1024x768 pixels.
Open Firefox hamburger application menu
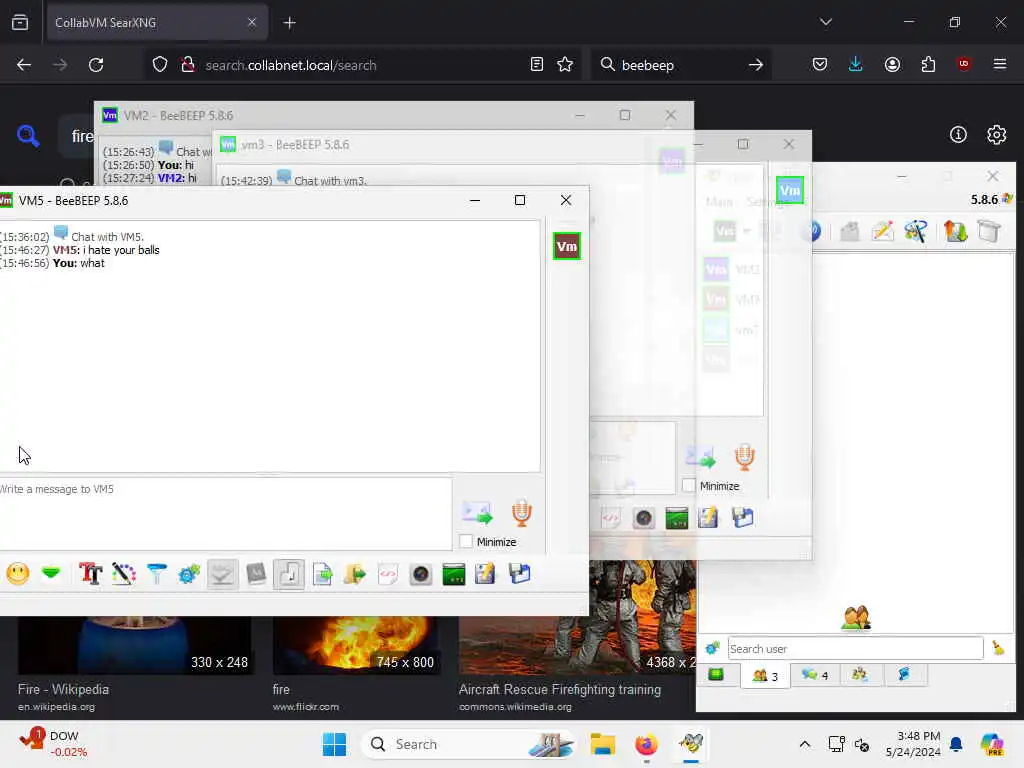999,64
